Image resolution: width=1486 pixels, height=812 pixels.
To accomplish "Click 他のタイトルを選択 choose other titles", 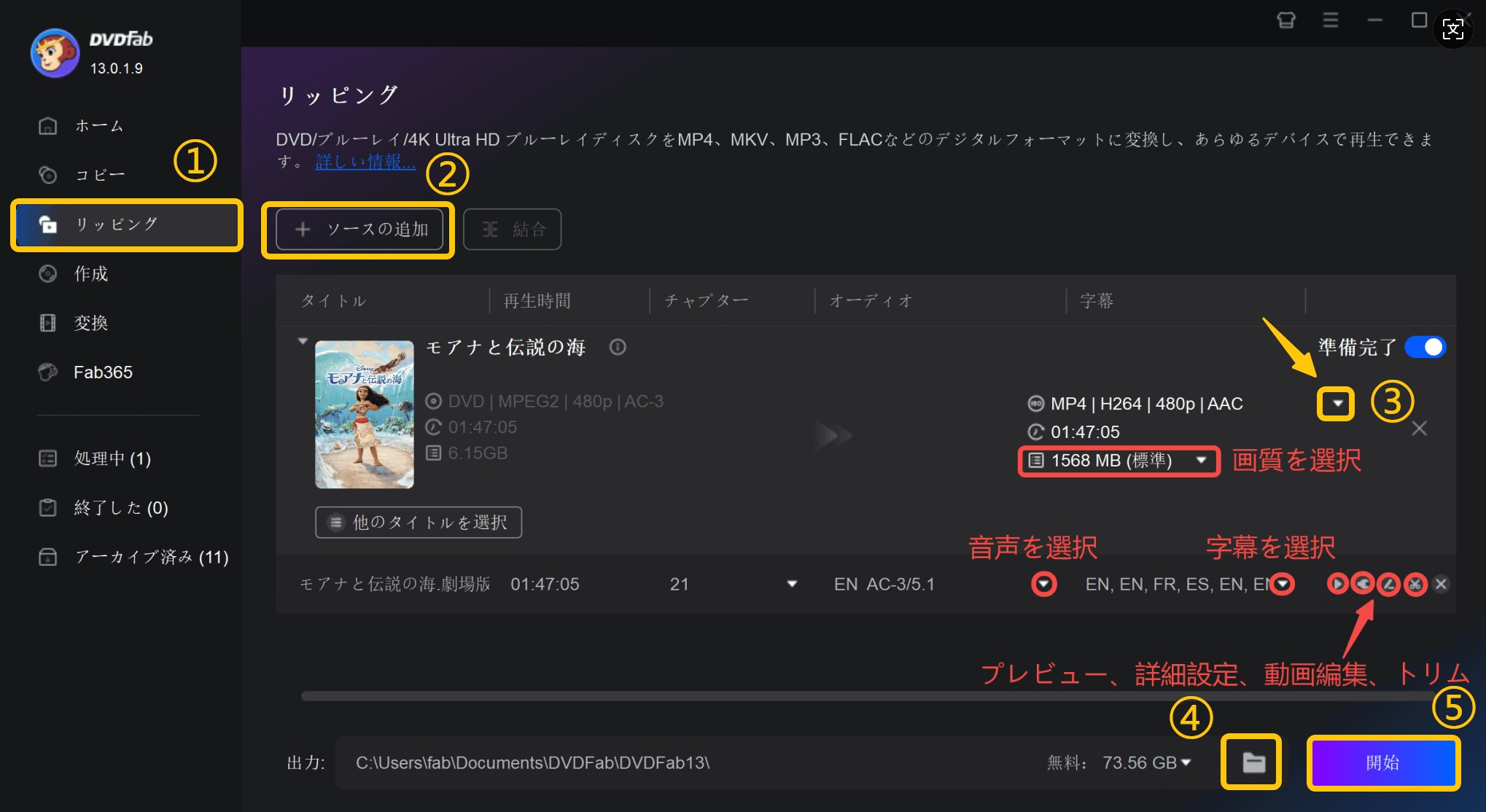I will point(419,523).
